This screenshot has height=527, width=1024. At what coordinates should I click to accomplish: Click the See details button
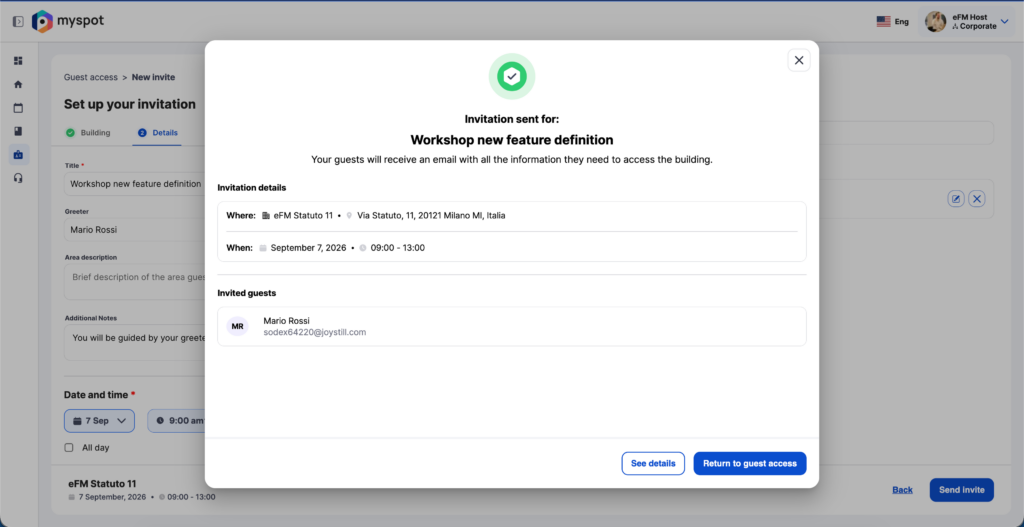pos(653,464)
